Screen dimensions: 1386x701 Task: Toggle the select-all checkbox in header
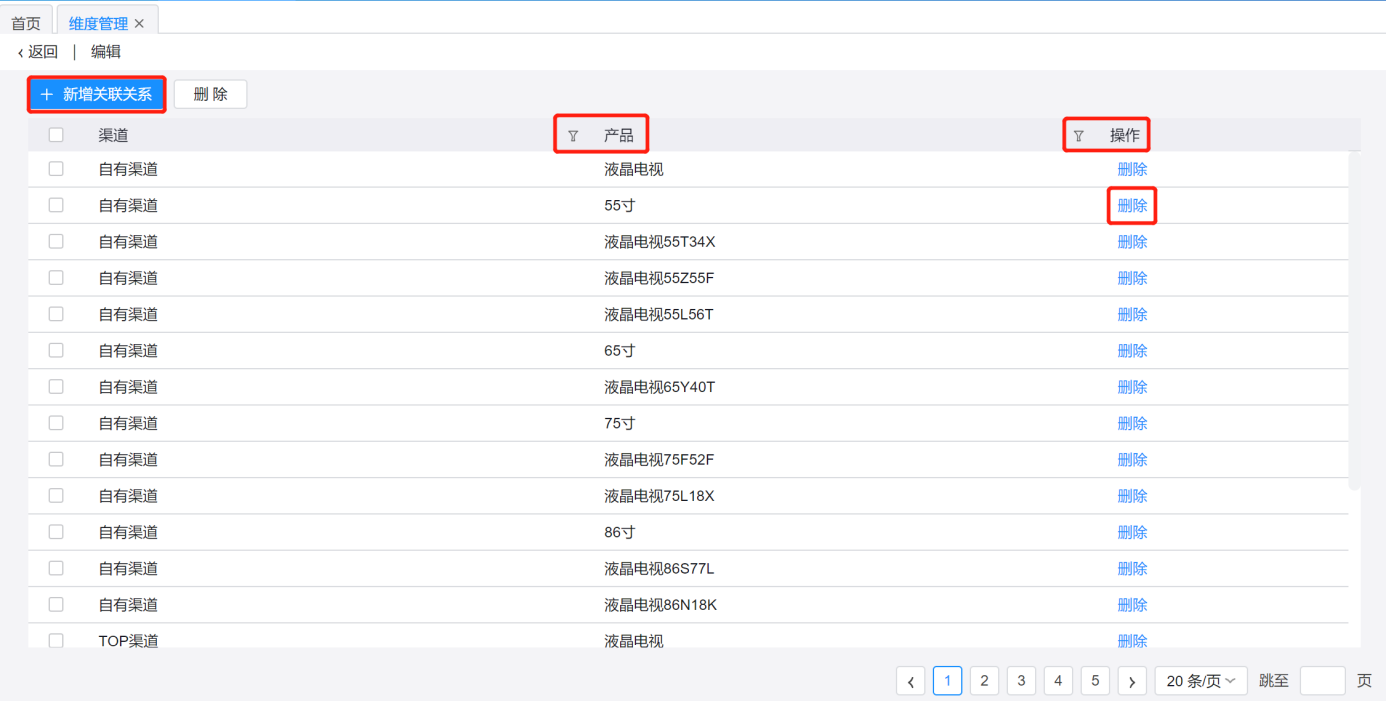click(x=56, y=135)
